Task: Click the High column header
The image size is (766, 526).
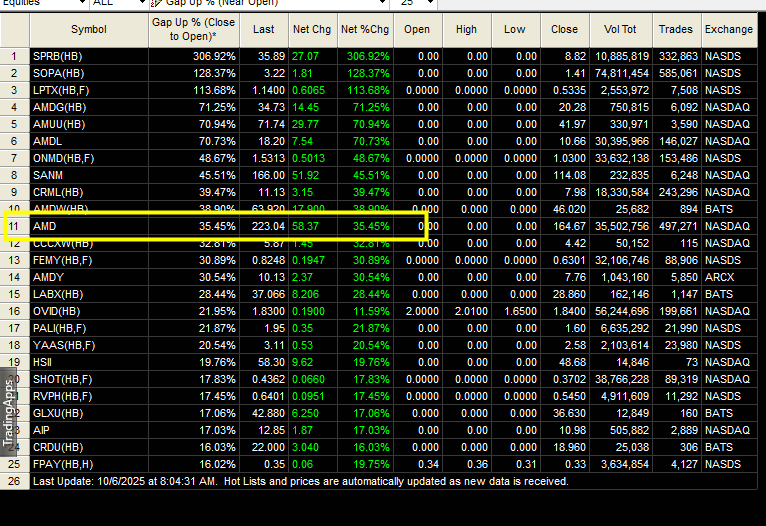Action: click(467, 30)
